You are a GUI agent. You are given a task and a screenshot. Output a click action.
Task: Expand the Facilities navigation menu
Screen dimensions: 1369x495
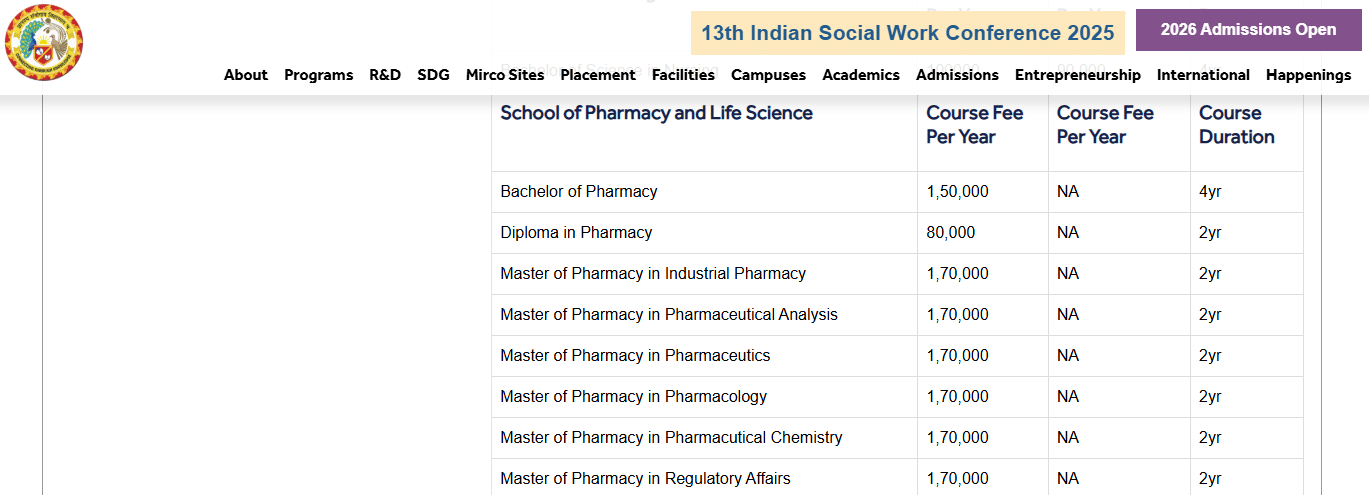tap(683, 75)
